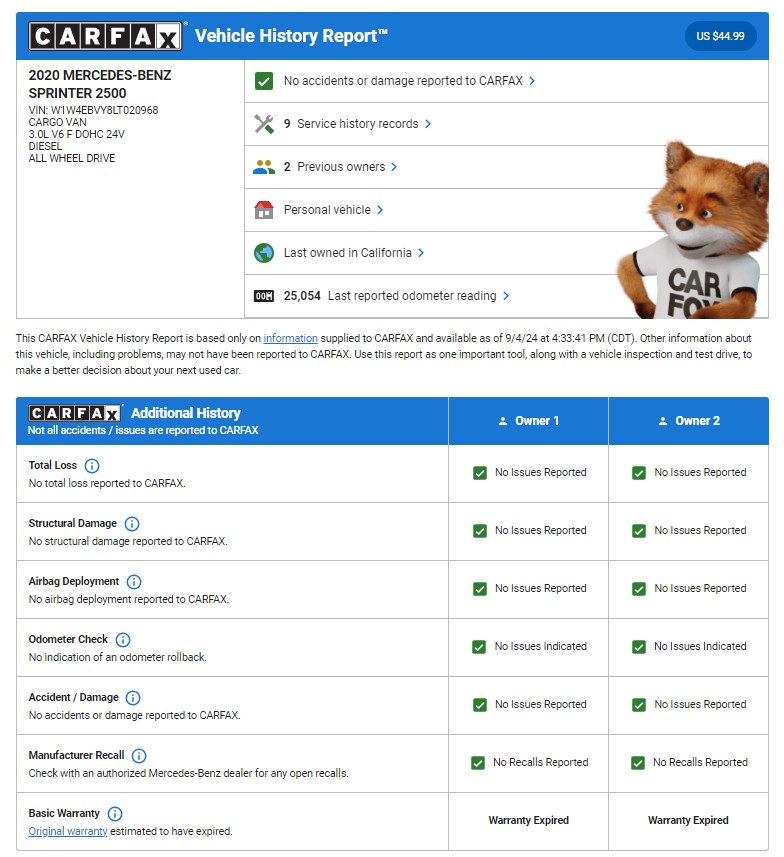The width and height of the screenshot is (784, 857).
Task: Click Odometer Check check mark for Owner 2
Action: [639, 647]
